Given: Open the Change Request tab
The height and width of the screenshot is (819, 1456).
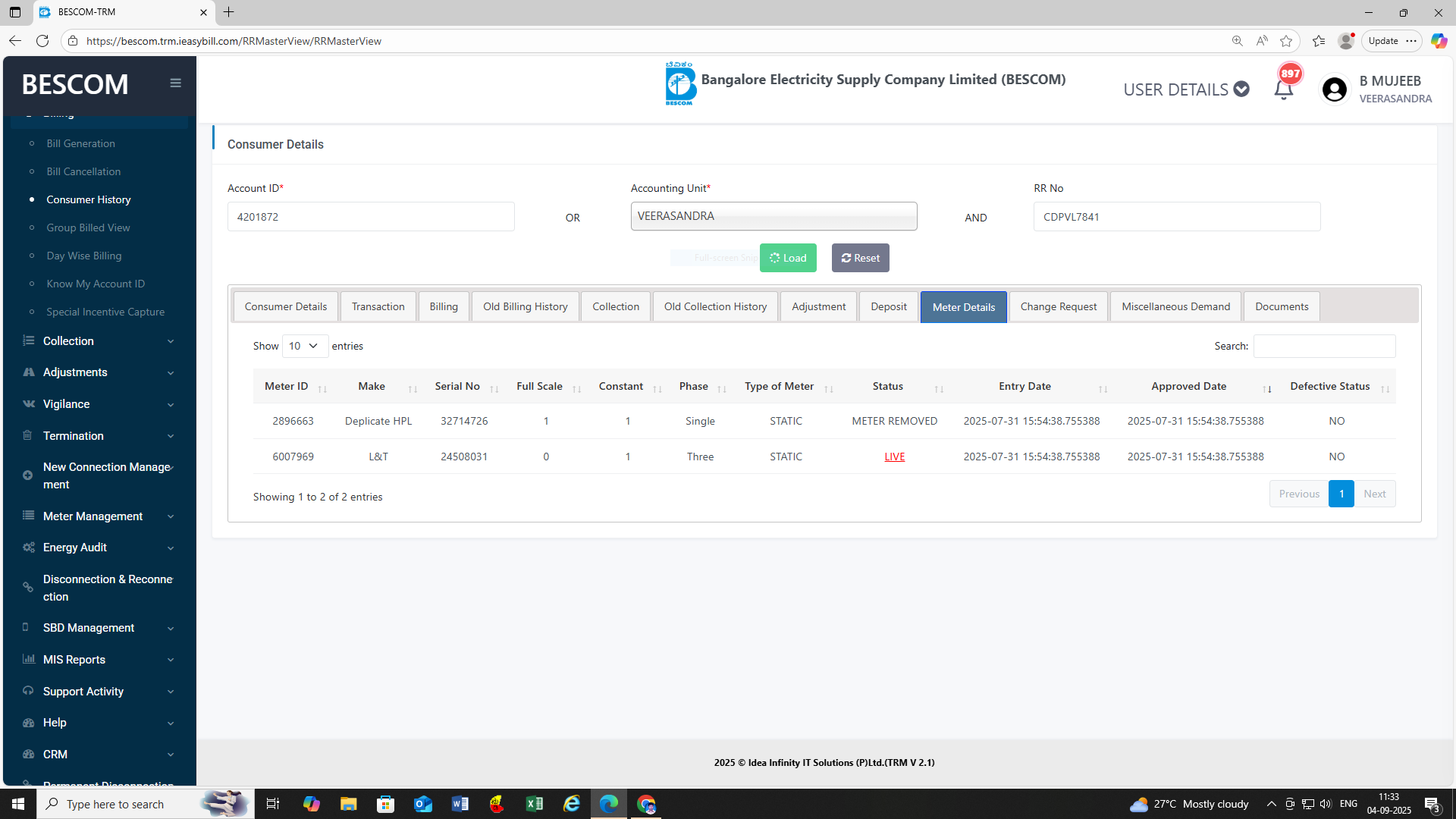Looking at the screenshot, I should tap(1058, 306).
